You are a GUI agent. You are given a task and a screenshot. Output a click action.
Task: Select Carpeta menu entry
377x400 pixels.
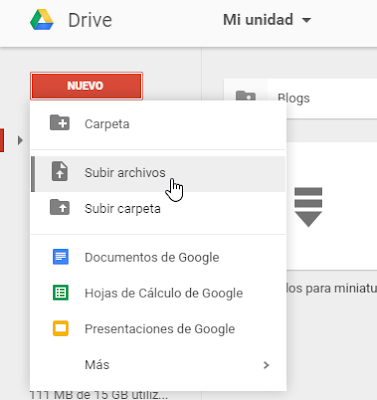158,124
